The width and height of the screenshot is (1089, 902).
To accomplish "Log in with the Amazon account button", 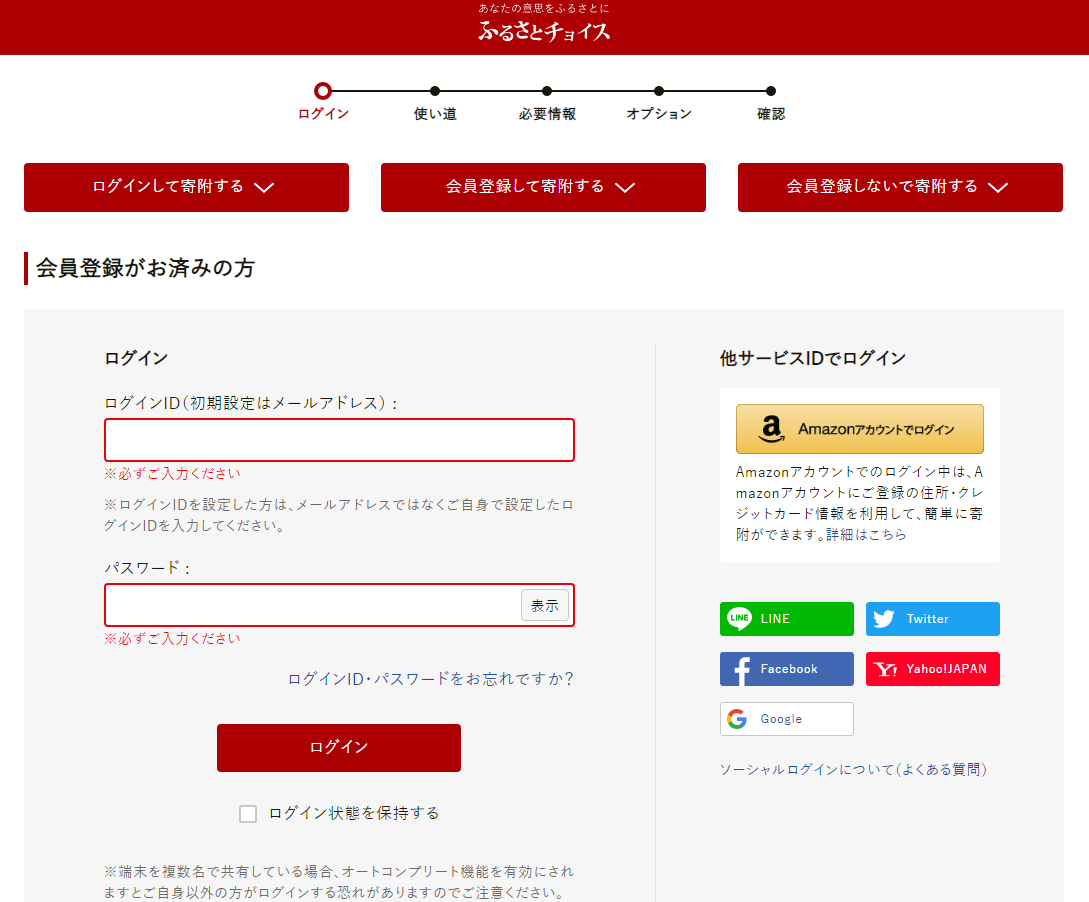I will pos(859,429).
